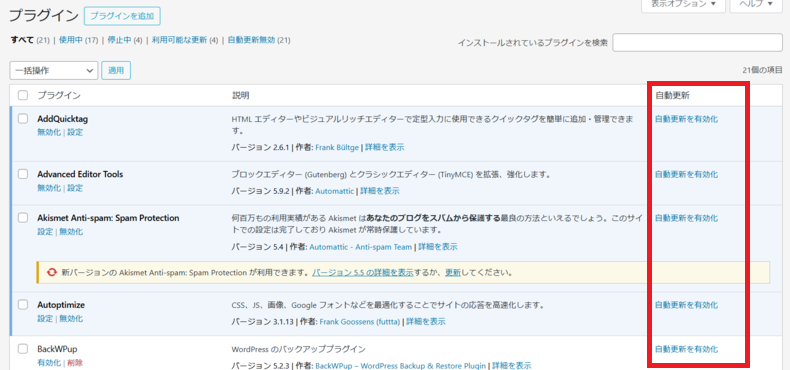Open Frank Goossens (futtta) author link
The image size is (790, 370).
(360, 322)
